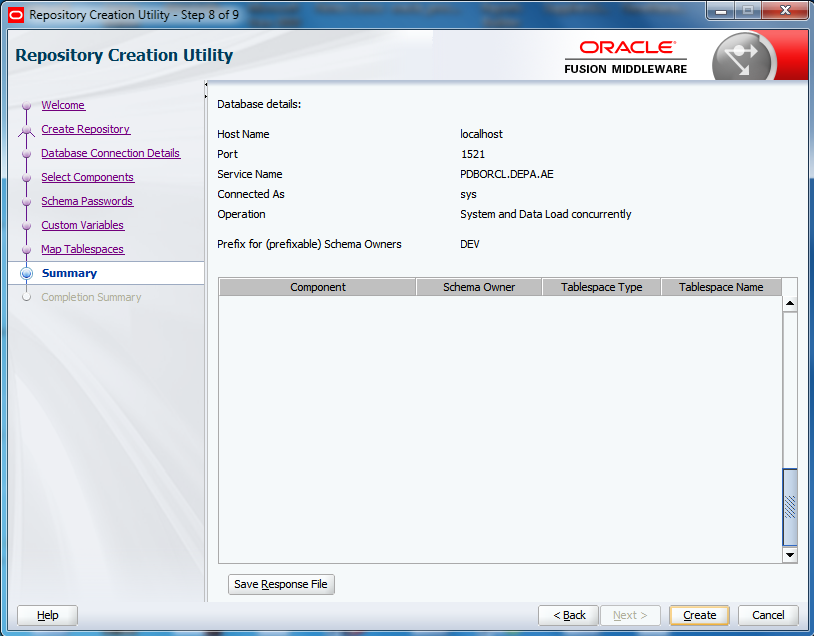Image resolution: width=814 pixels, height=636 pixels.
Task: Click Save Response File button
Action: [281, 584]
